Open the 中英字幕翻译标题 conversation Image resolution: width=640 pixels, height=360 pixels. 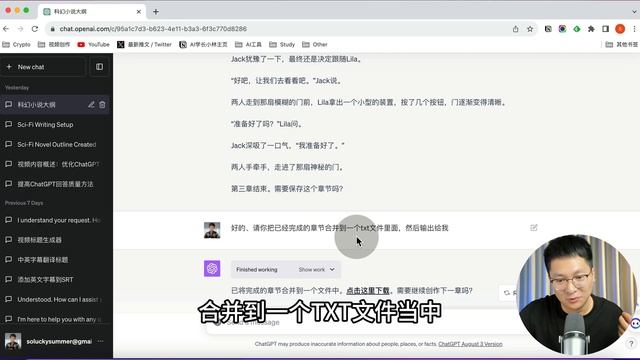(55, 260)
